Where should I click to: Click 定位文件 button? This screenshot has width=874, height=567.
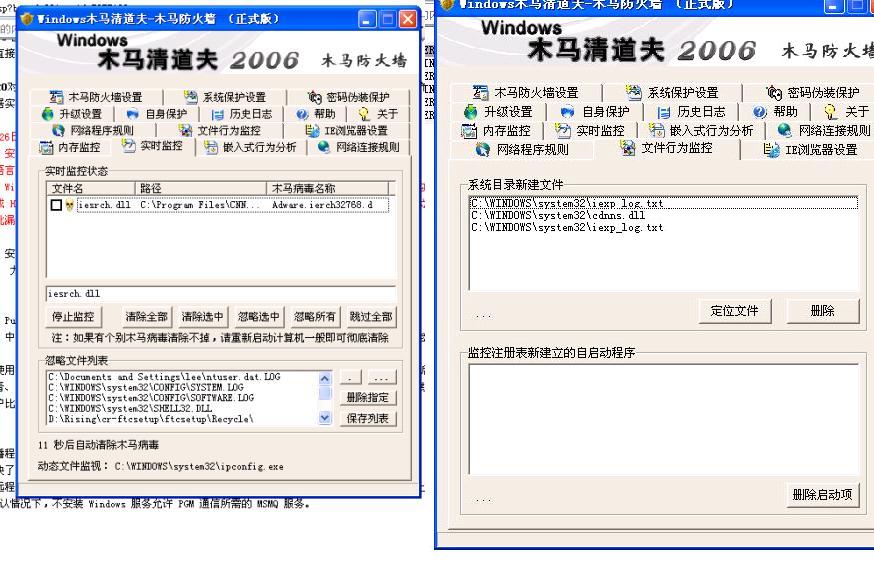735,311
